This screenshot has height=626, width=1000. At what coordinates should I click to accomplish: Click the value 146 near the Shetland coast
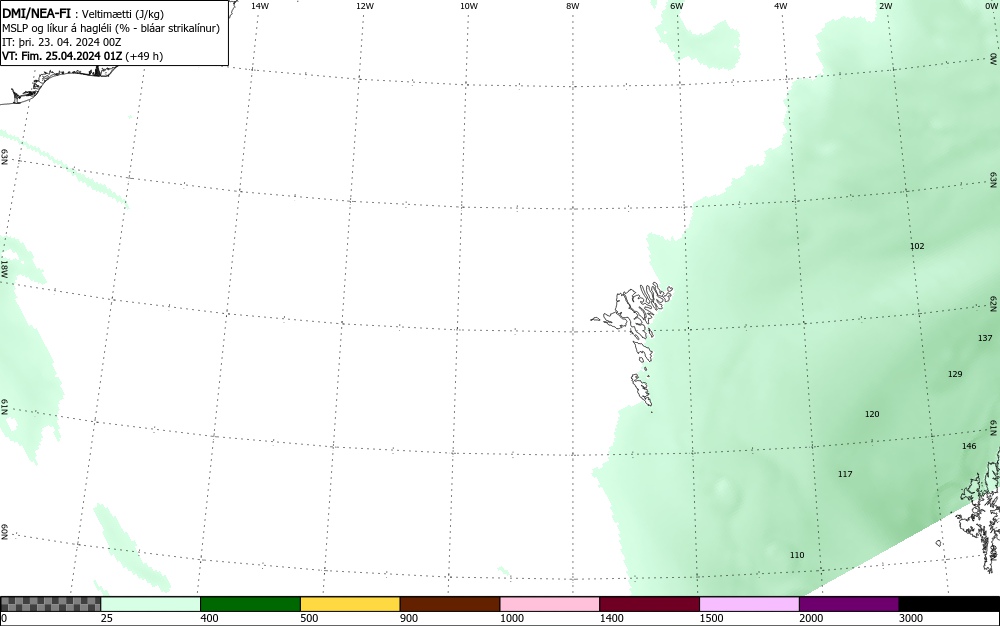pos(969,446)
